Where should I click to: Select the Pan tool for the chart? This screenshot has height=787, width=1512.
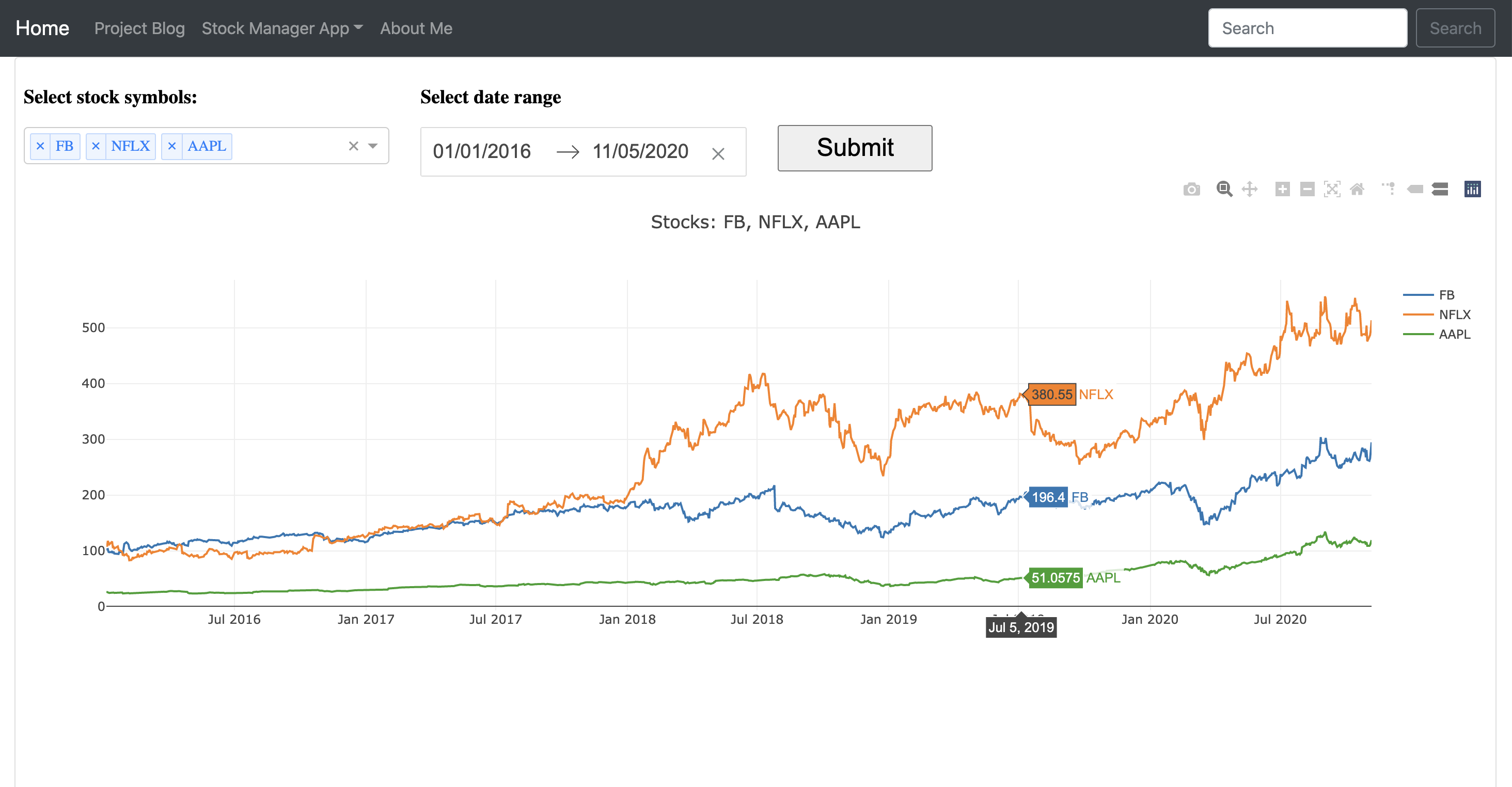click(x=1250, y=189)
